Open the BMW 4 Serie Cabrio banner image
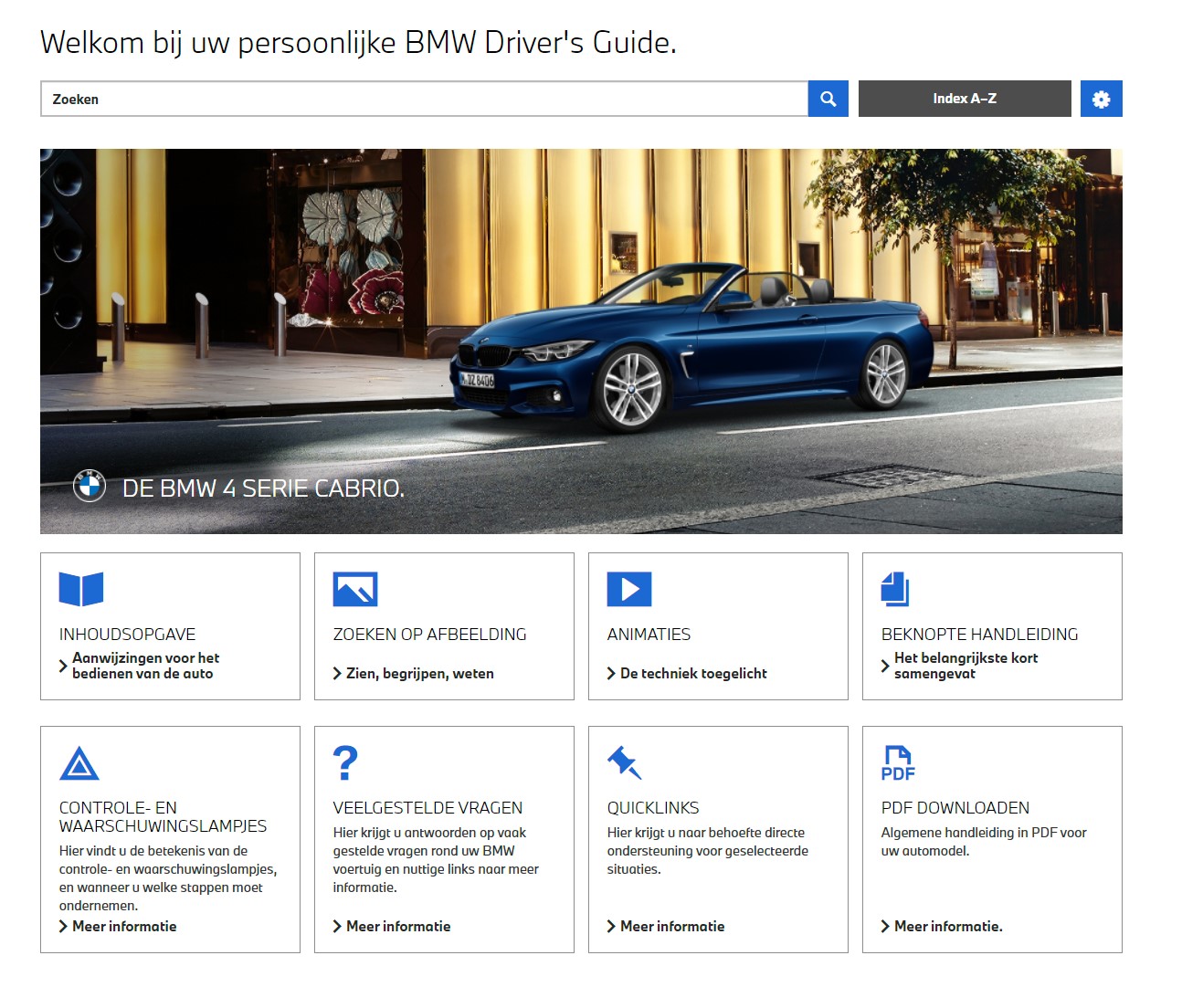 coord(581,341)
